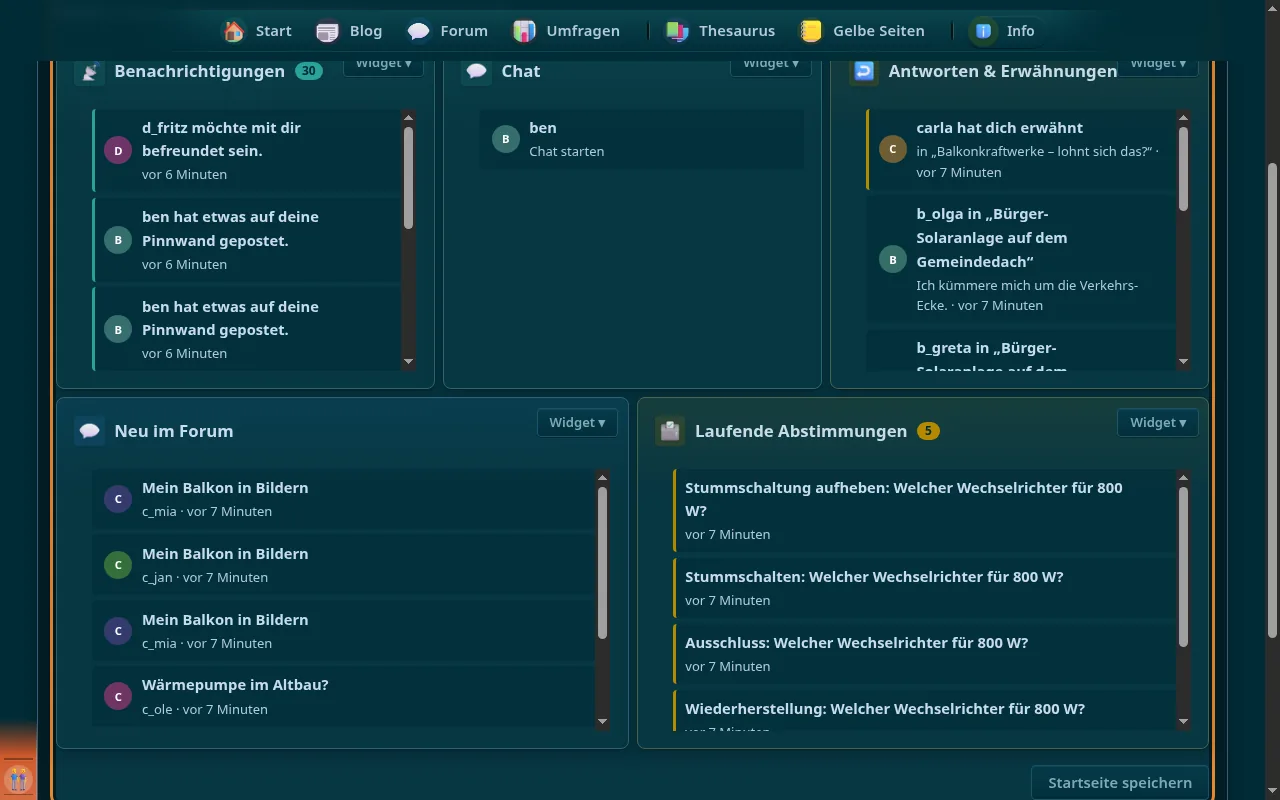Click the Umfragen chart icon
Image resolution: width=1280 pixels, height=800 pixels.
click(x=525, y=31)
